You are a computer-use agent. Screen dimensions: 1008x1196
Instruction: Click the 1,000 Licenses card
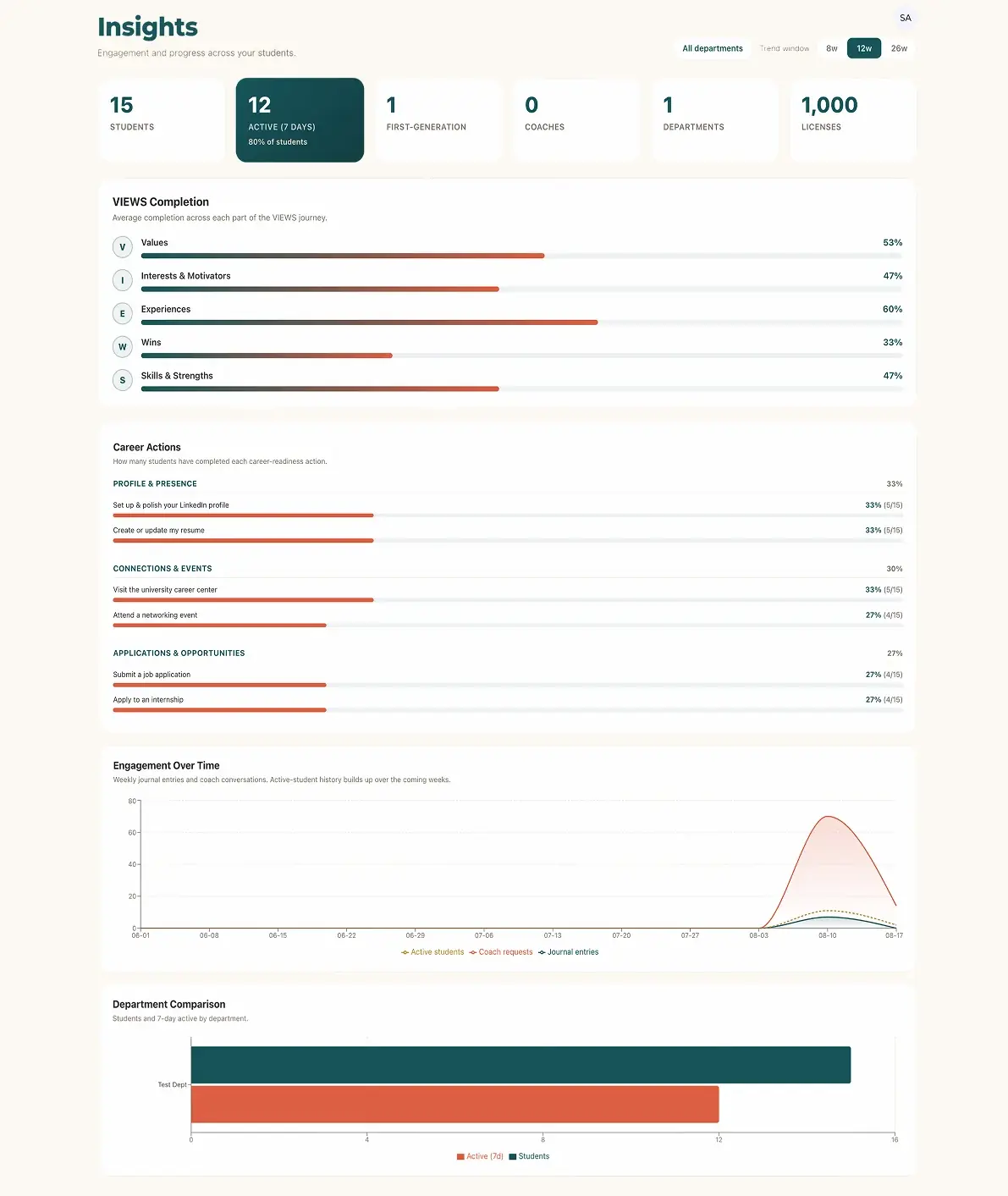click(x=853, y=120)
